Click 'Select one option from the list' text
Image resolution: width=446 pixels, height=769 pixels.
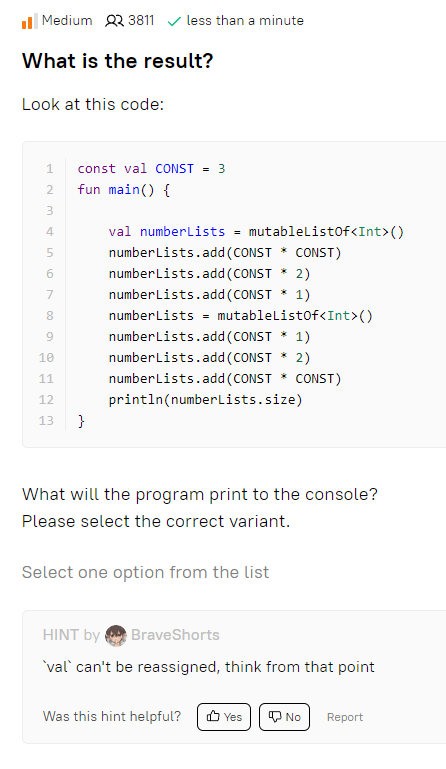point(145,572)
